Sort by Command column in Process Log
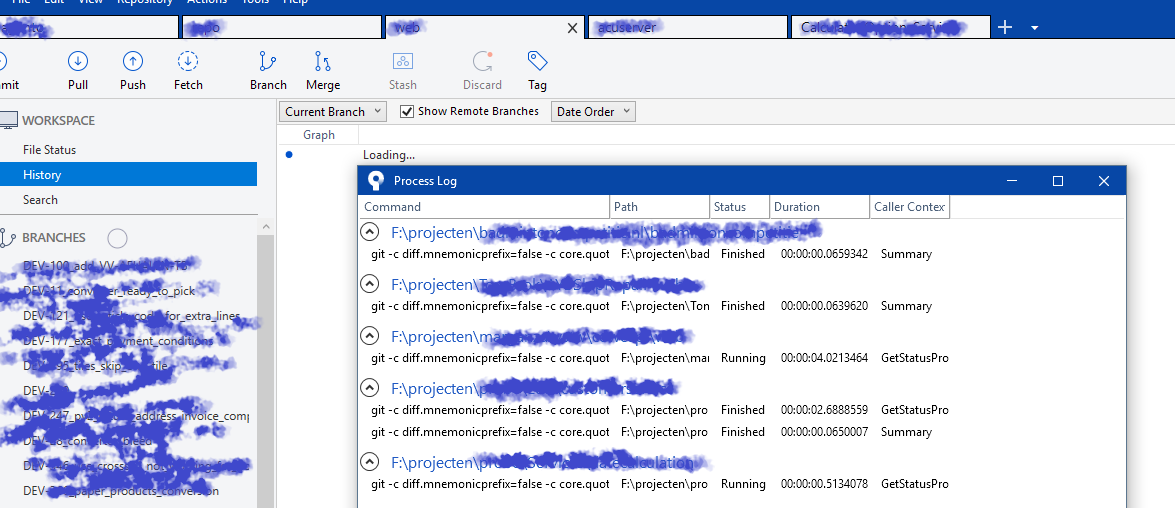 485,207
